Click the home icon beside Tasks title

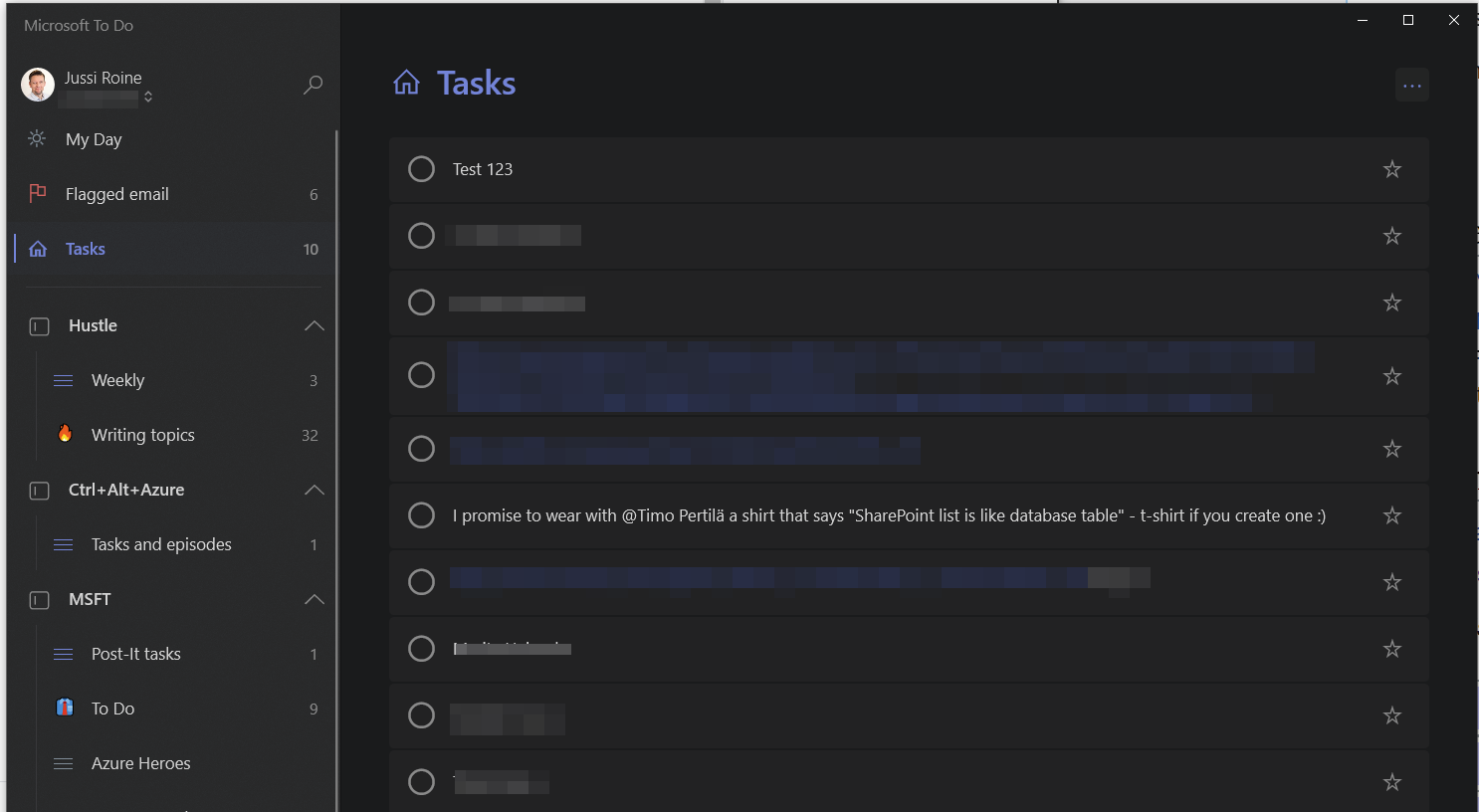406,83
